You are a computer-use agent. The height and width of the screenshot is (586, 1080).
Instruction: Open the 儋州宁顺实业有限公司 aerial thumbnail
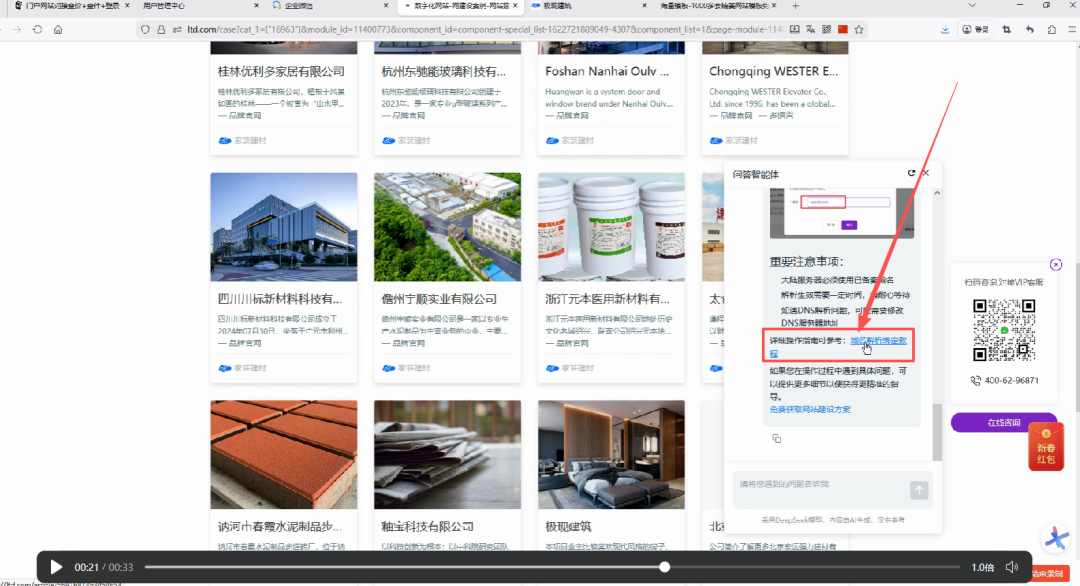click(448, 227)
